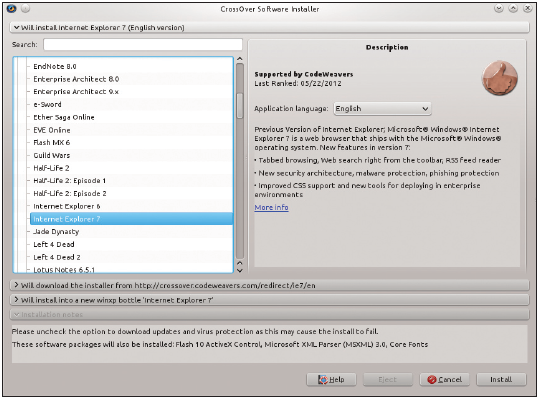Click the window menu button beside app icon
Image resolution: width=540 pixels, height=400 pixels.
coord(25,9)
